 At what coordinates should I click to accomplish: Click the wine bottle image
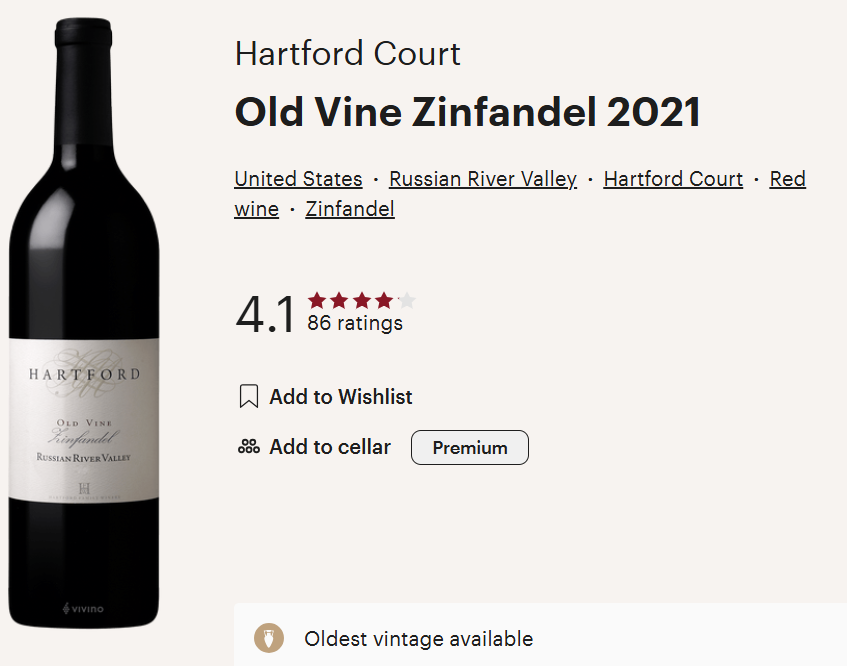(84, 323)
